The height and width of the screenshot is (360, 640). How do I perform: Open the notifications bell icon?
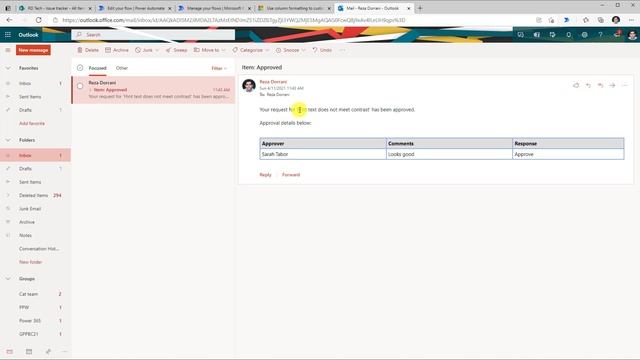click(569, 35)
